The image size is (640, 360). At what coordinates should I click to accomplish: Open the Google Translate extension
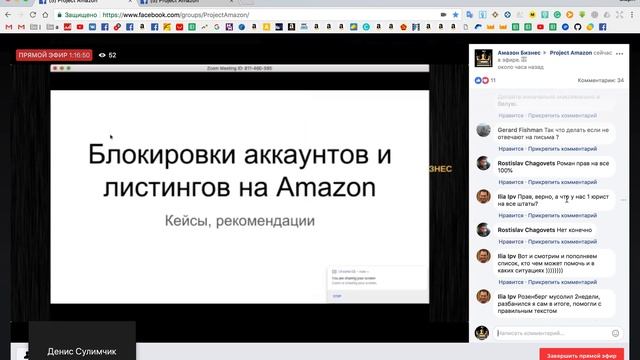470,15
